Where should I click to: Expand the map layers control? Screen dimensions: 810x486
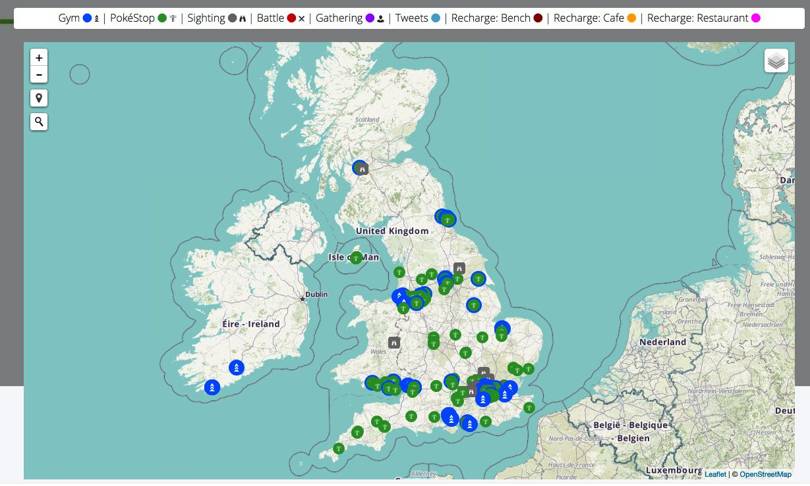(x=776, y=61)
